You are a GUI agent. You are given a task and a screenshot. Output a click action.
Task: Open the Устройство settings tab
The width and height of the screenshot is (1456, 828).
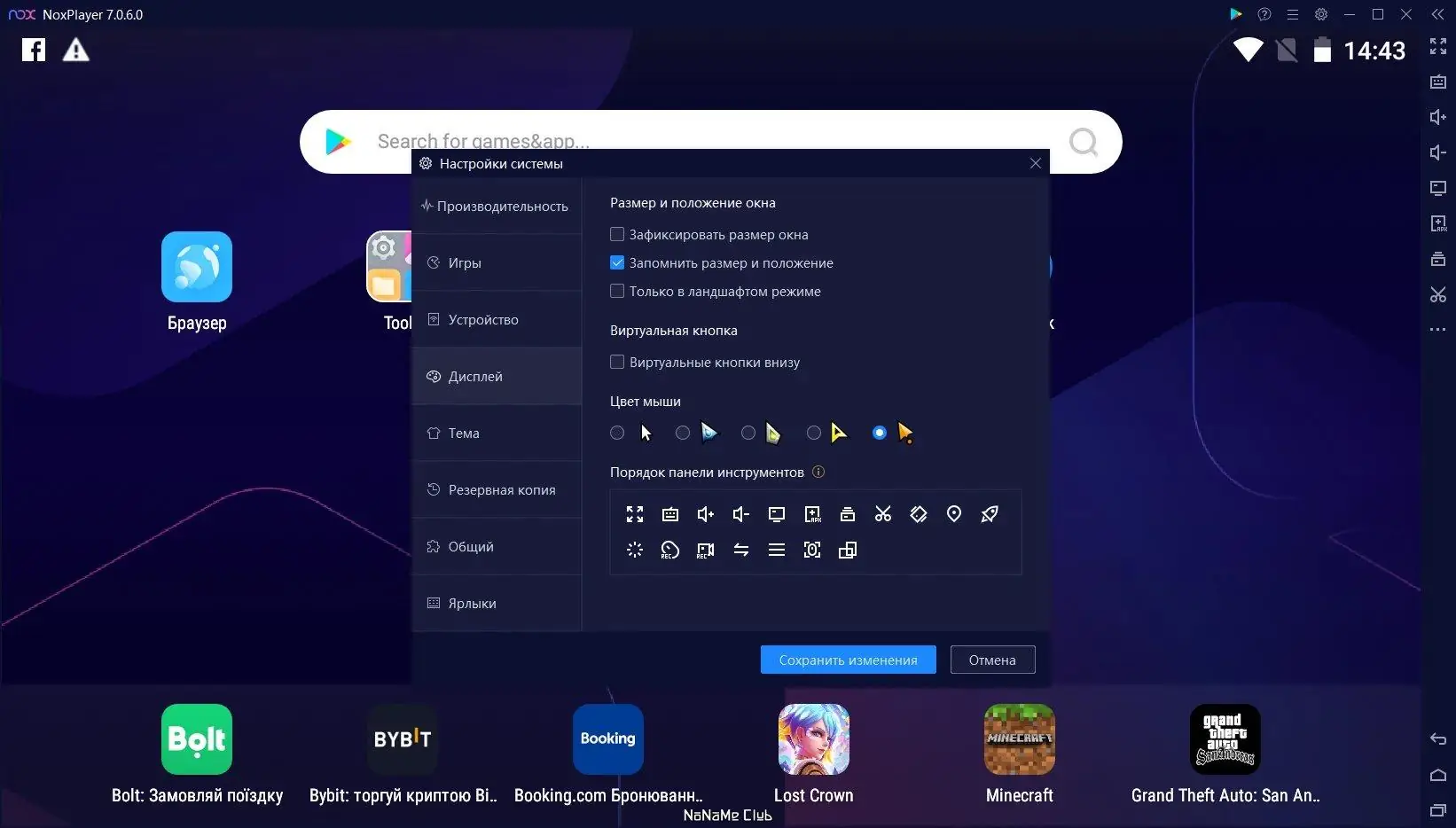tap(497, 319)
